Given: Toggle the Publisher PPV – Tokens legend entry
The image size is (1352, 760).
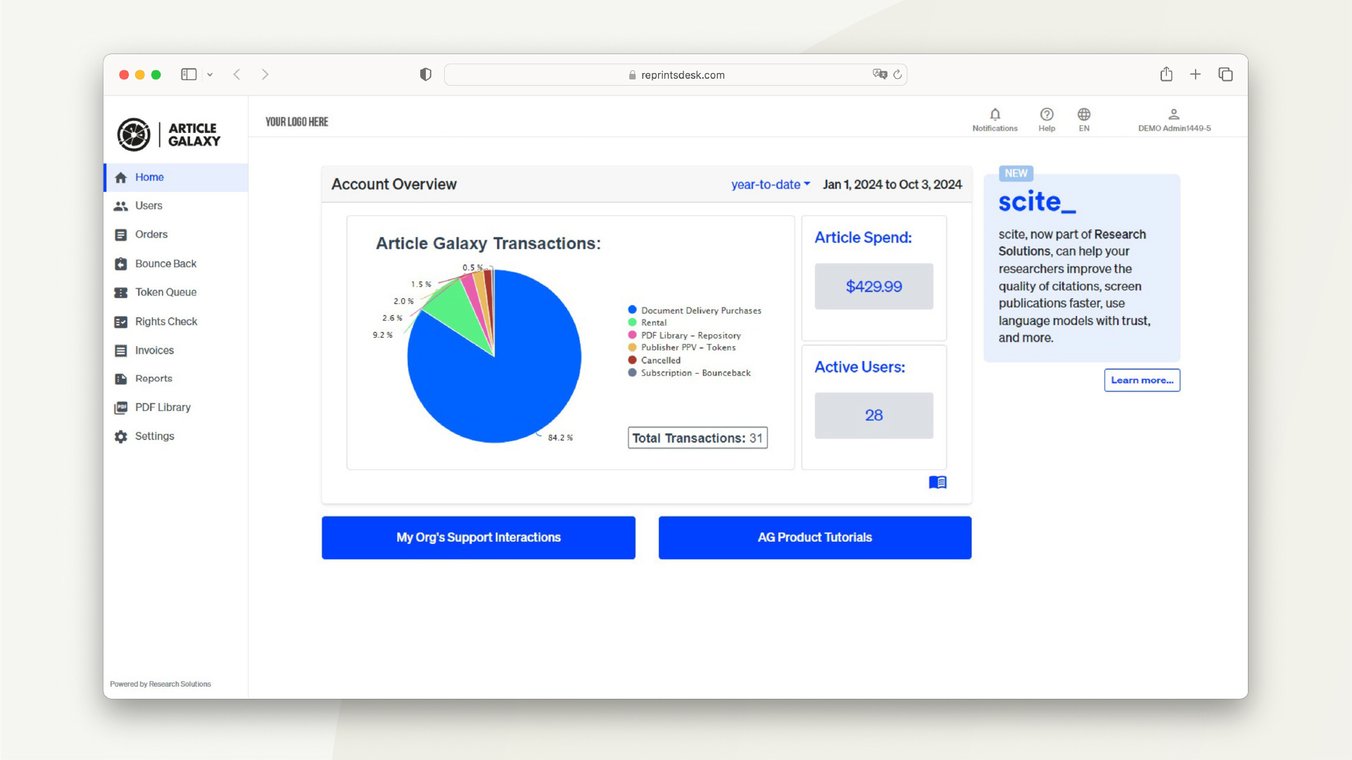Looking at the screenshot, I should pyautogui.click(x=682, y=348).
